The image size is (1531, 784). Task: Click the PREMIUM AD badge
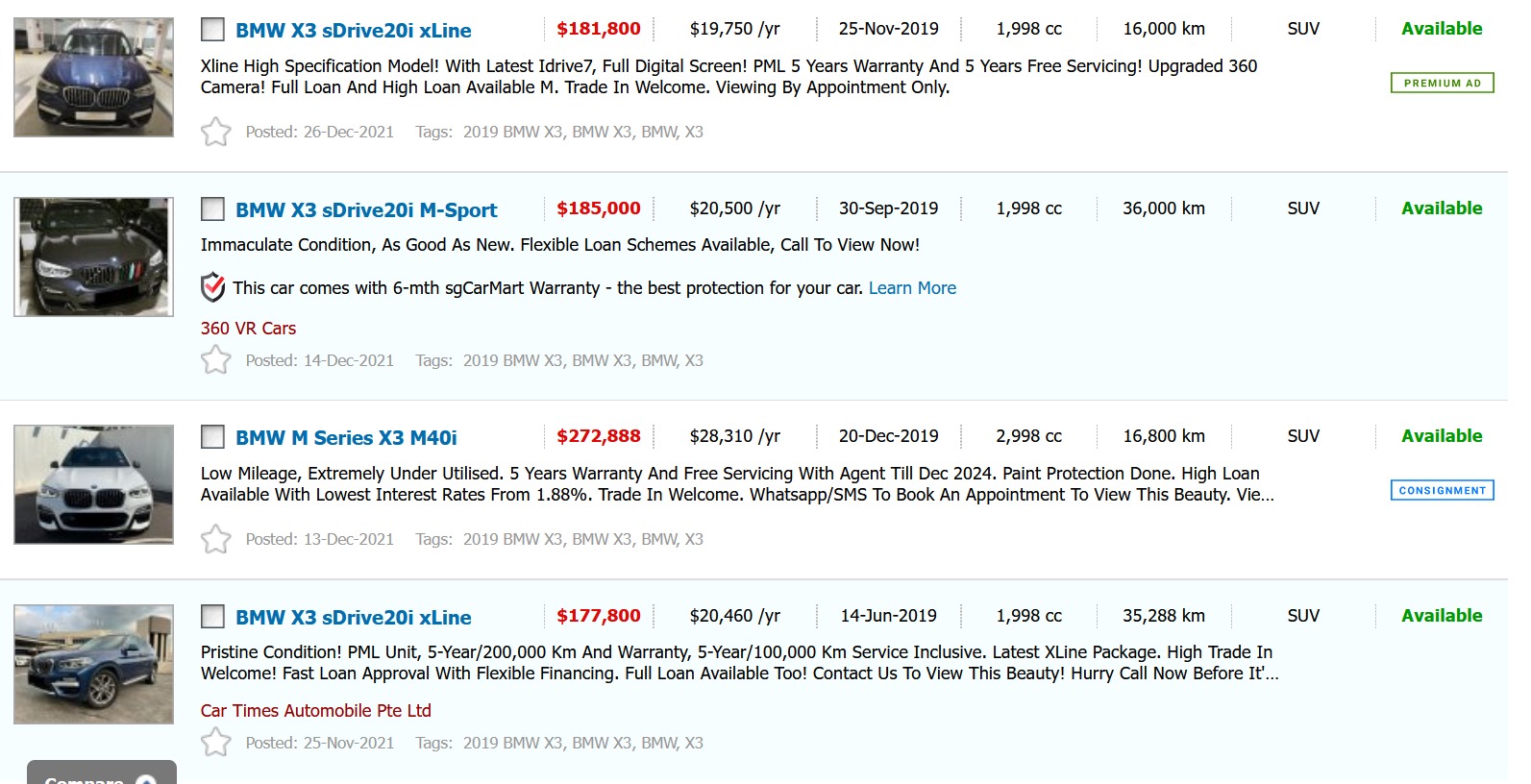tap(1442, 84)
